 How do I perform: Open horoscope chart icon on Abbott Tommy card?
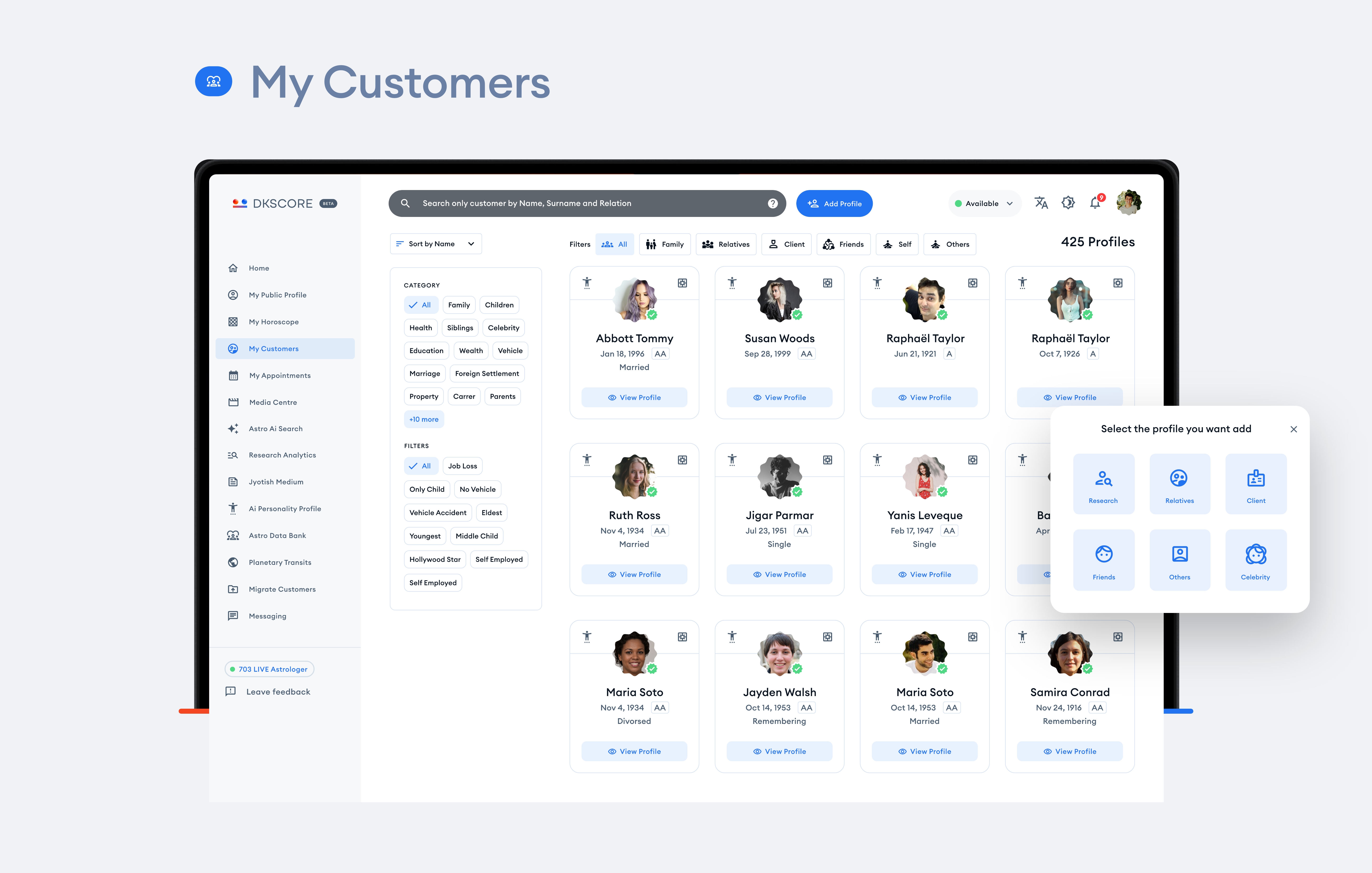[682, 283]
